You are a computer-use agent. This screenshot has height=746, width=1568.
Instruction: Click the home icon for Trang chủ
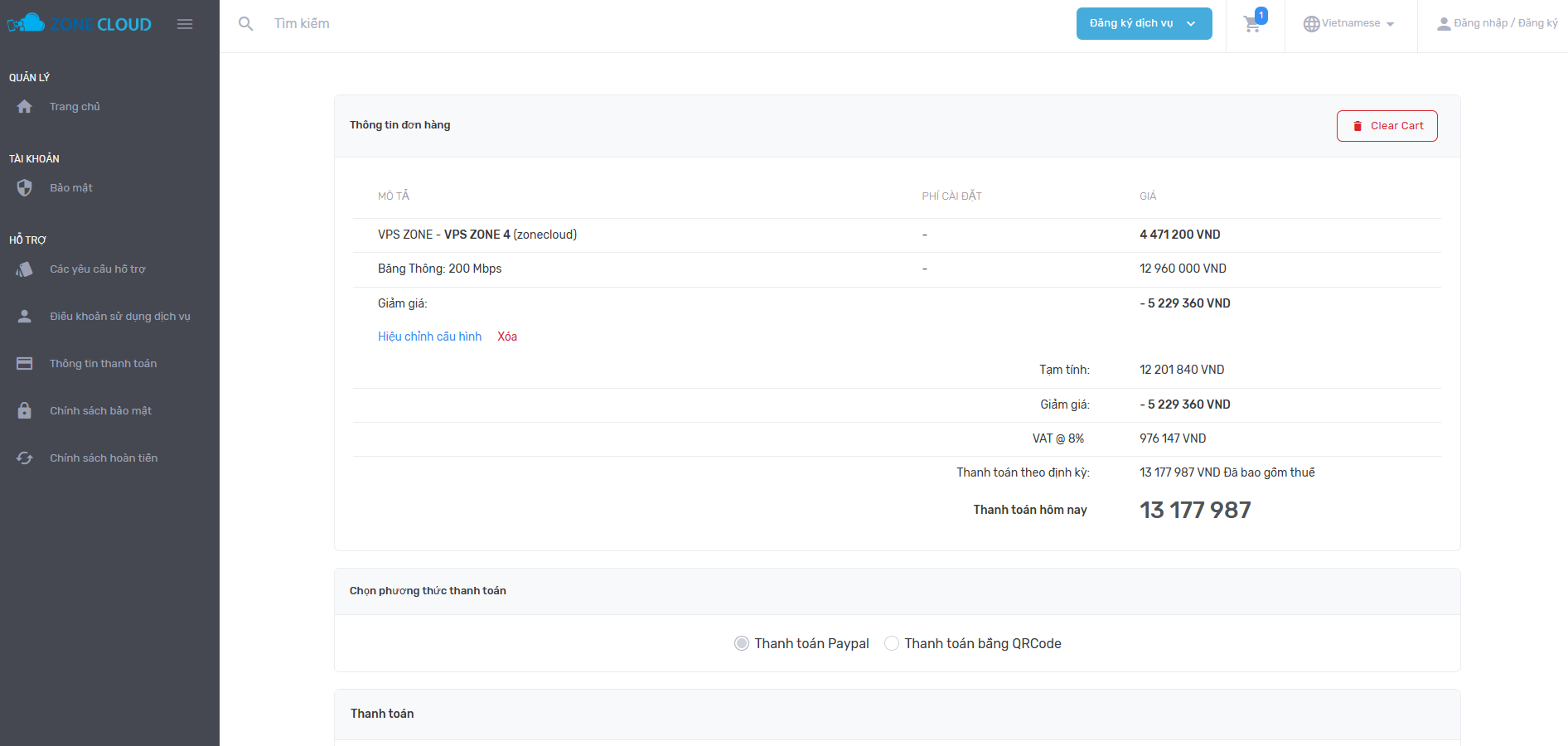pyautogui.click(x=25, y=107)
